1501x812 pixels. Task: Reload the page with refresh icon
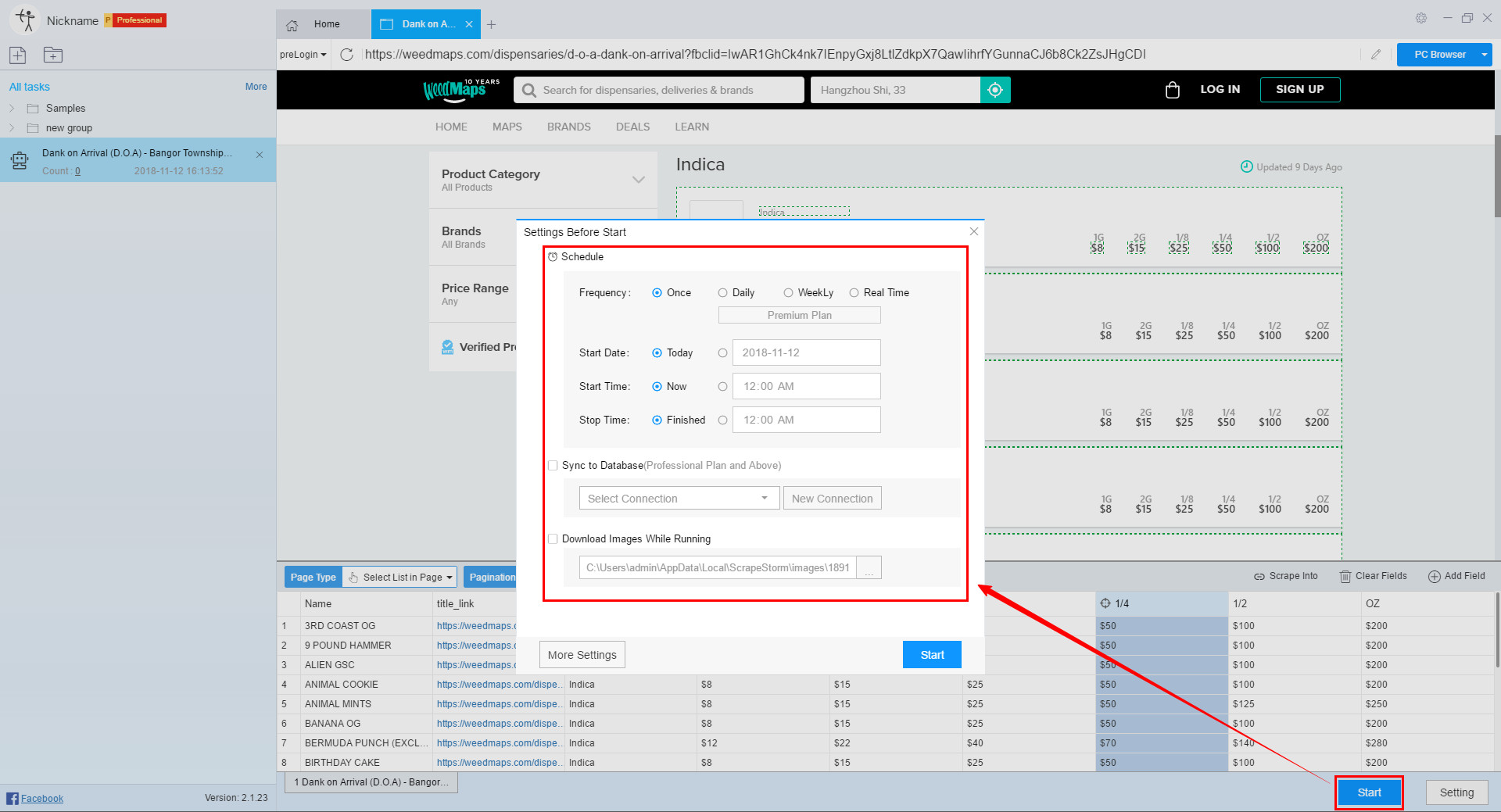[347, 55]
